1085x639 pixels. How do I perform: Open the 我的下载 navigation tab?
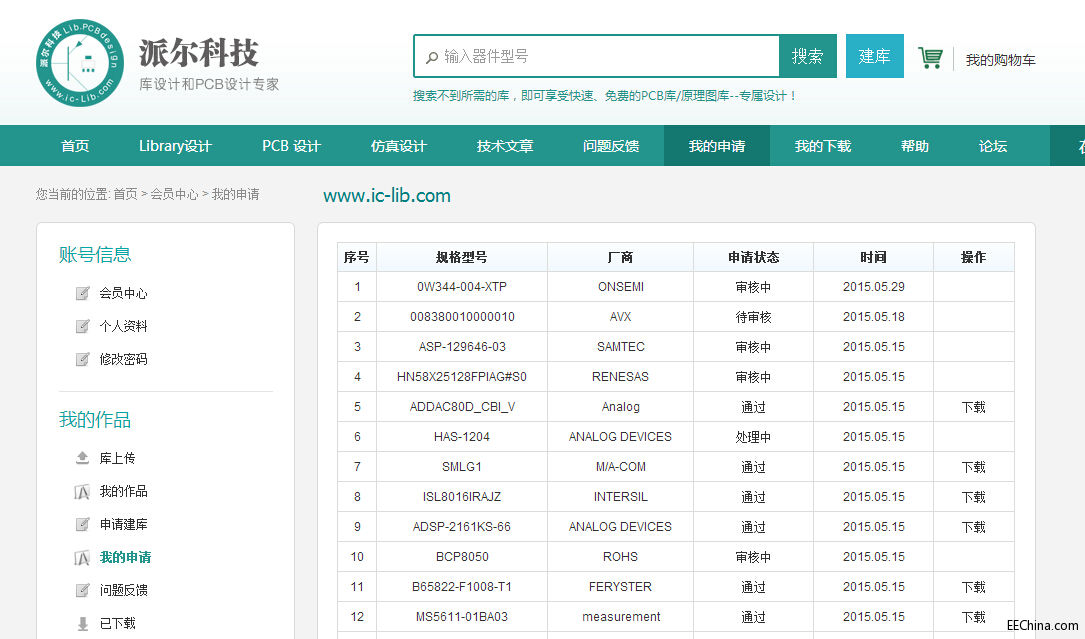pos(823,146)
